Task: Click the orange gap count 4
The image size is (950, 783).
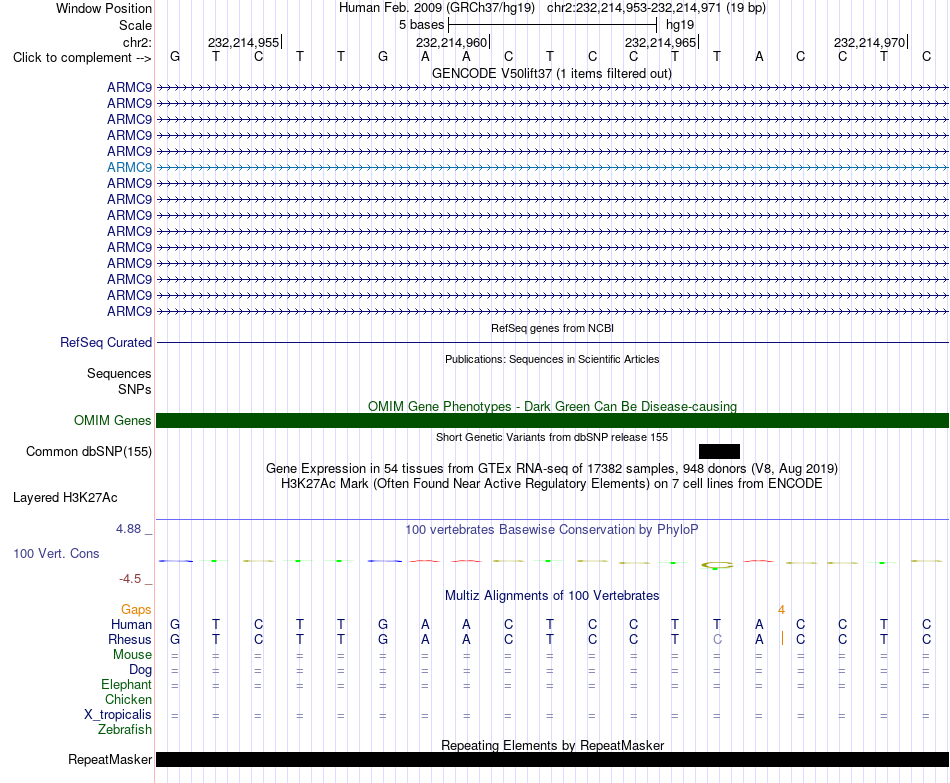Action: pyautogui.click(x=782, y=610)
